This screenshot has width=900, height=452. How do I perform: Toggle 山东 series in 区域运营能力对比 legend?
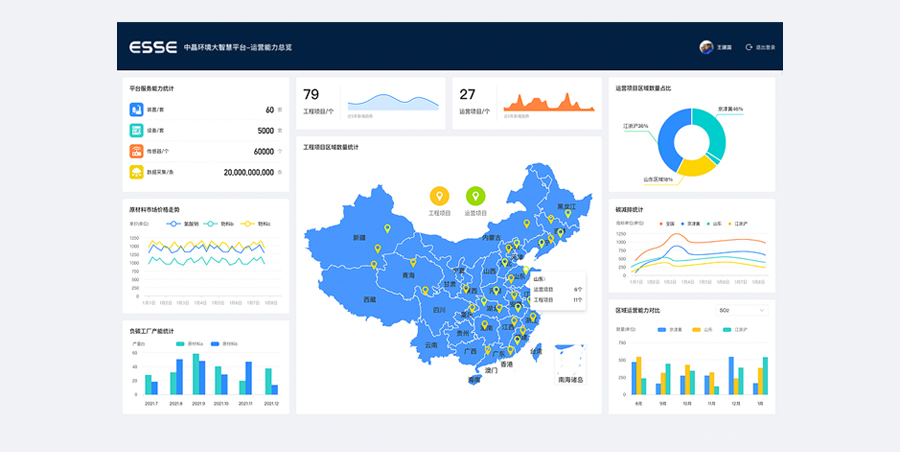click(702, 328)
